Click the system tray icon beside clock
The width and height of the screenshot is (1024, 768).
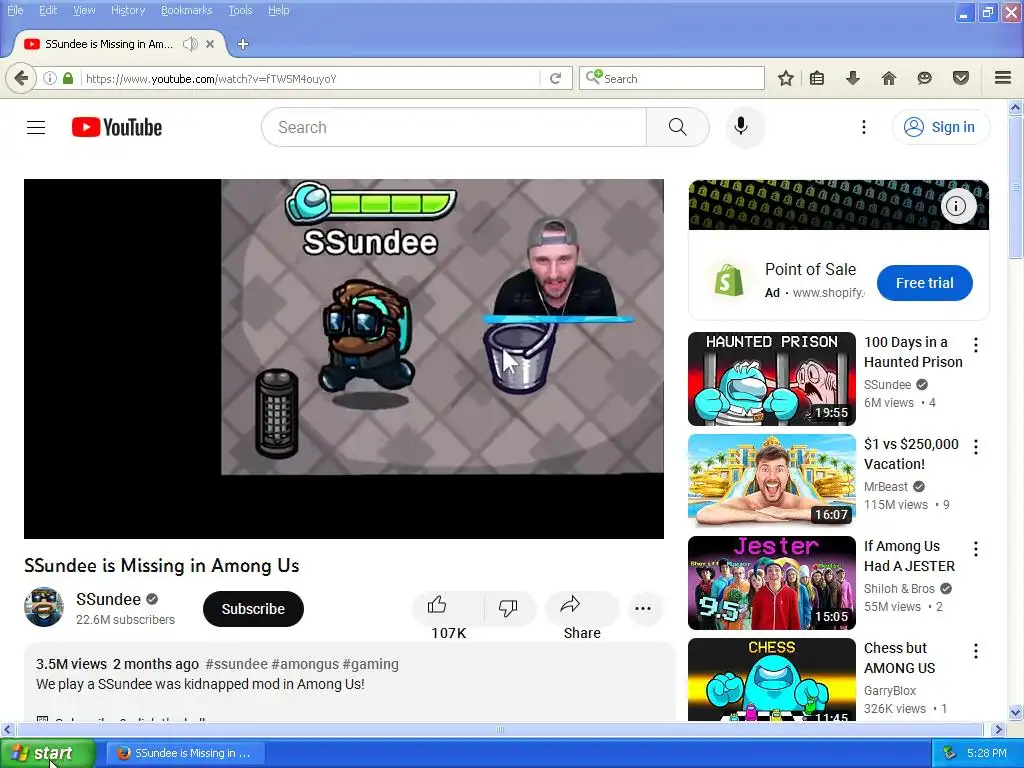950,753
